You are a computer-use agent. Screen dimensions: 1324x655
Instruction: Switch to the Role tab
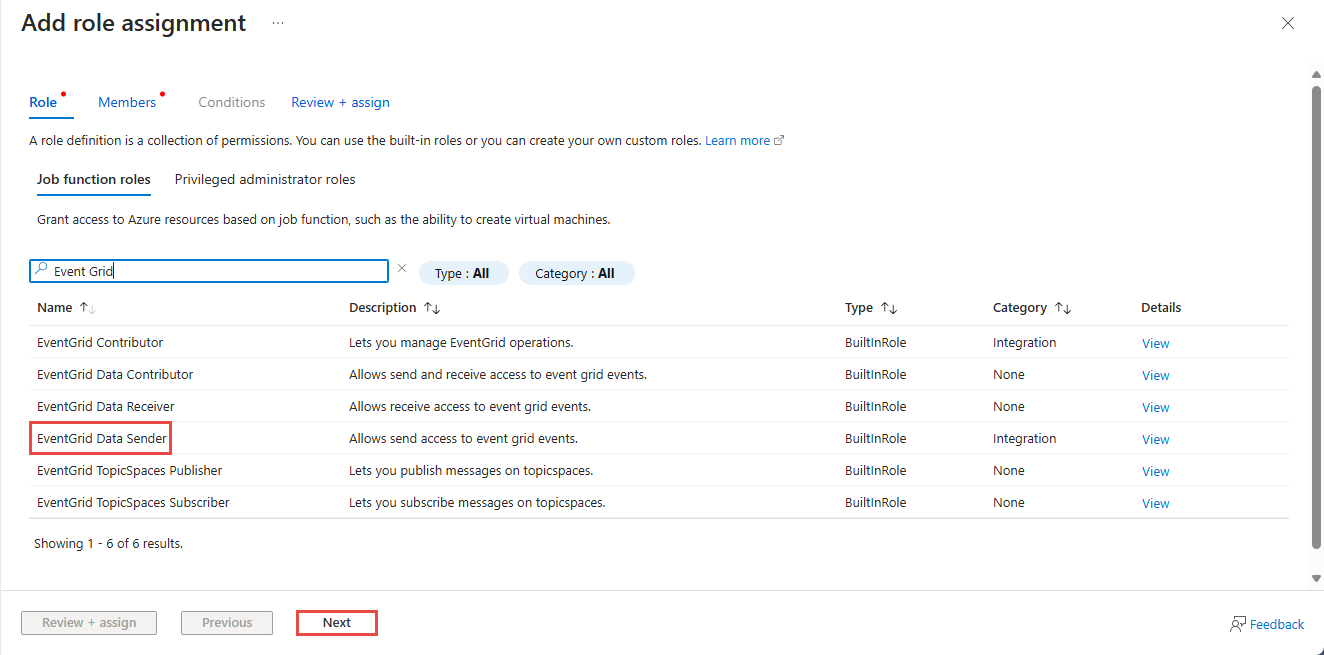(x=43, y=102)
